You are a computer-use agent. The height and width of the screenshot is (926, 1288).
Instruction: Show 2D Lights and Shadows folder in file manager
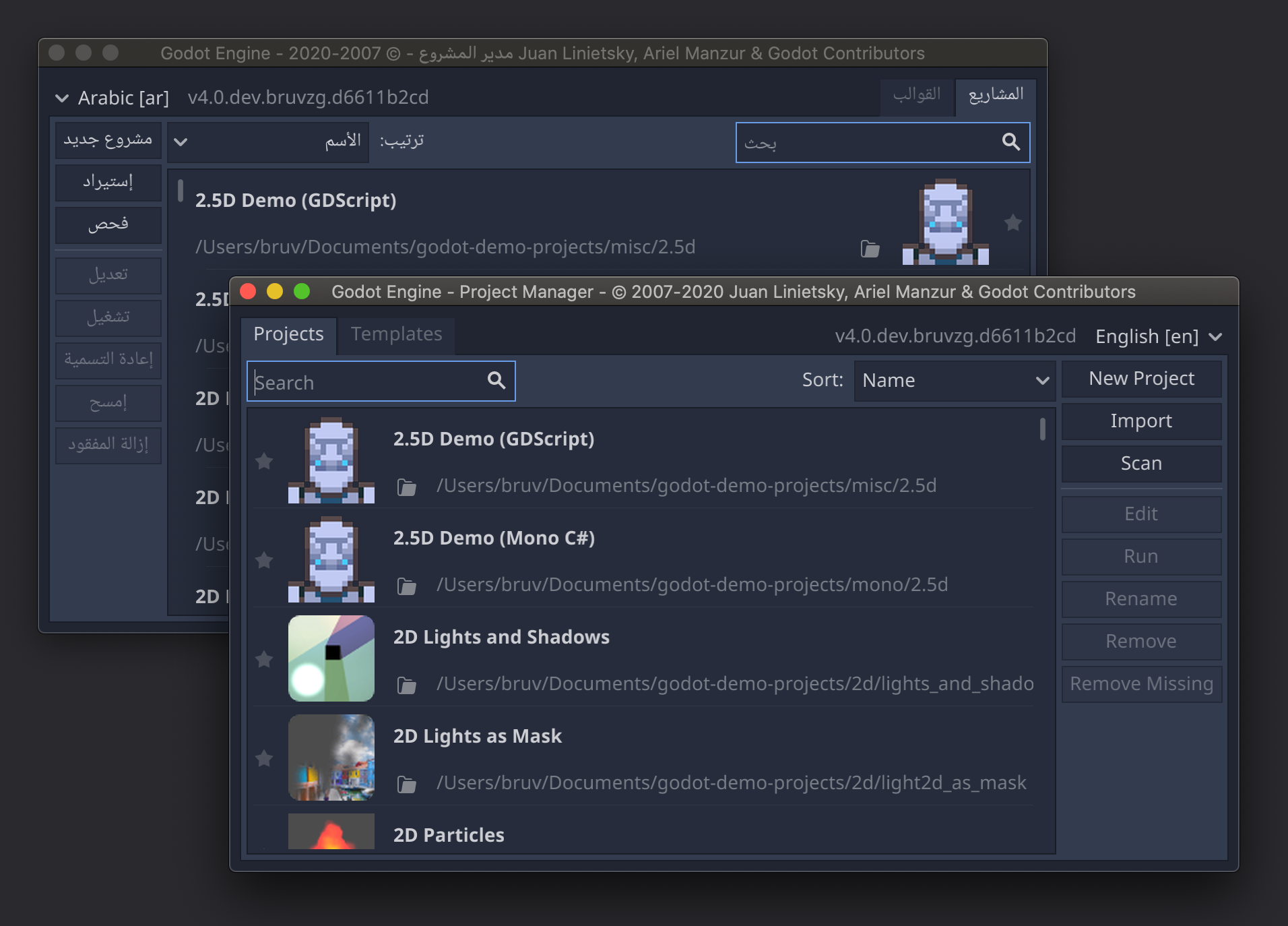tap(406, 685)
